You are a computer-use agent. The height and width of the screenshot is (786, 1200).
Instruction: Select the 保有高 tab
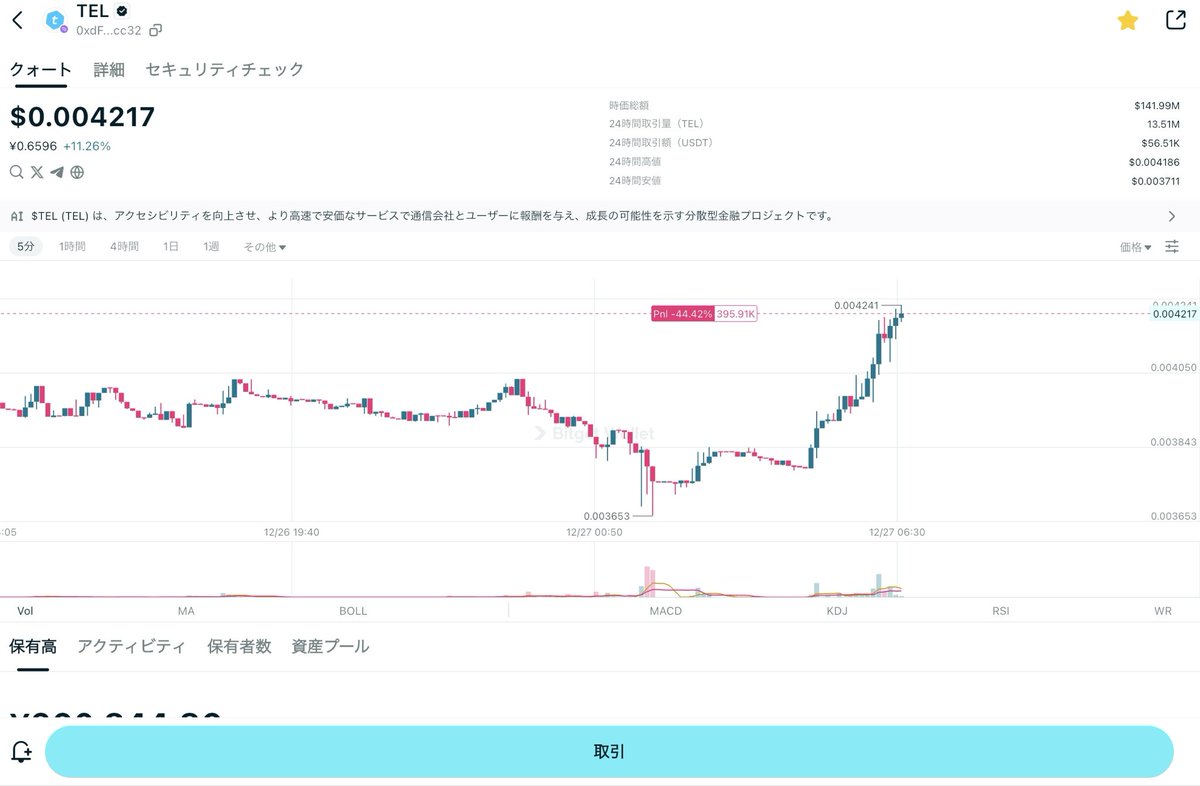click(x=33, y=646)
